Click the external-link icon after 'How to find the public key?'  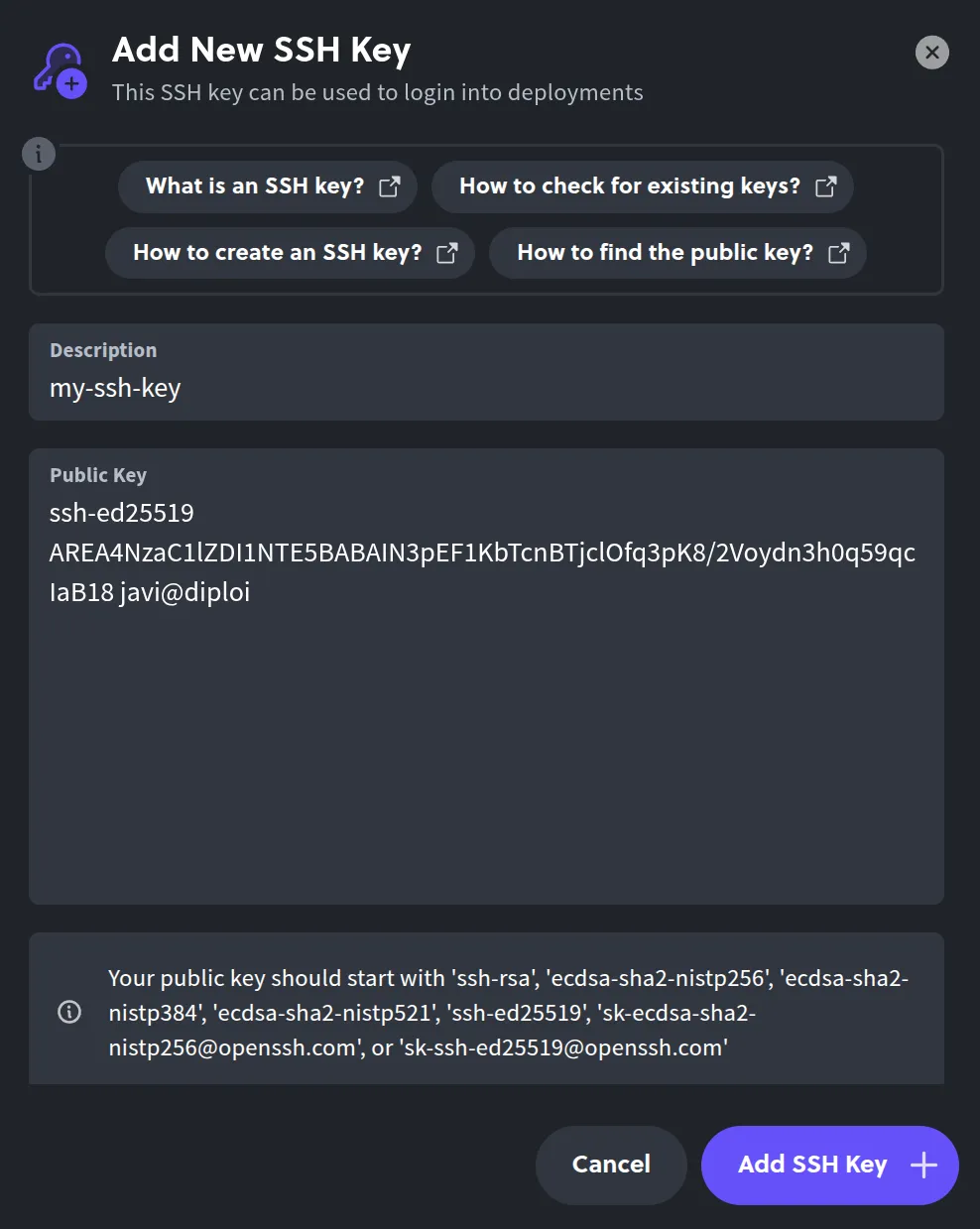click(x=839, y=252)
